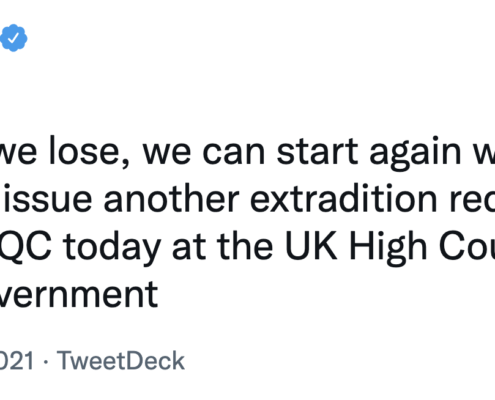Click the blue verified checkmark badge

13,38
